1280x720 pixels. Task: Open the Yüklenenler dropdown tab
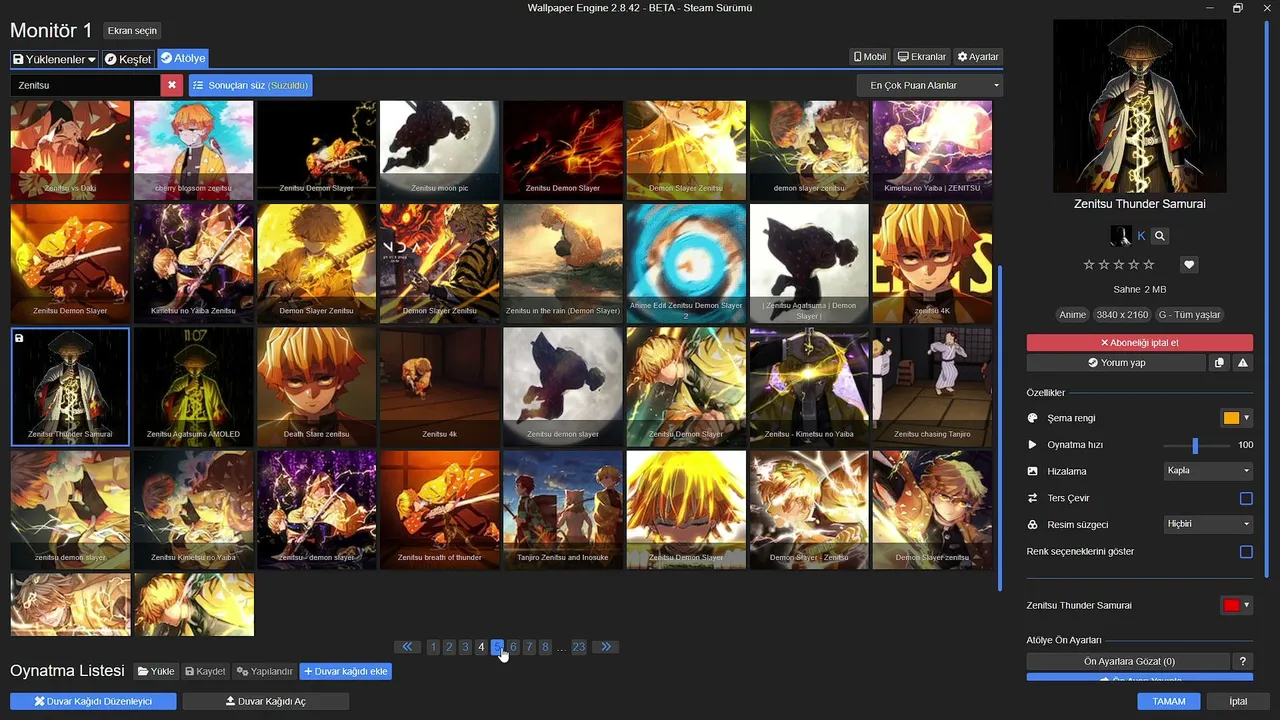click(54, 59)
